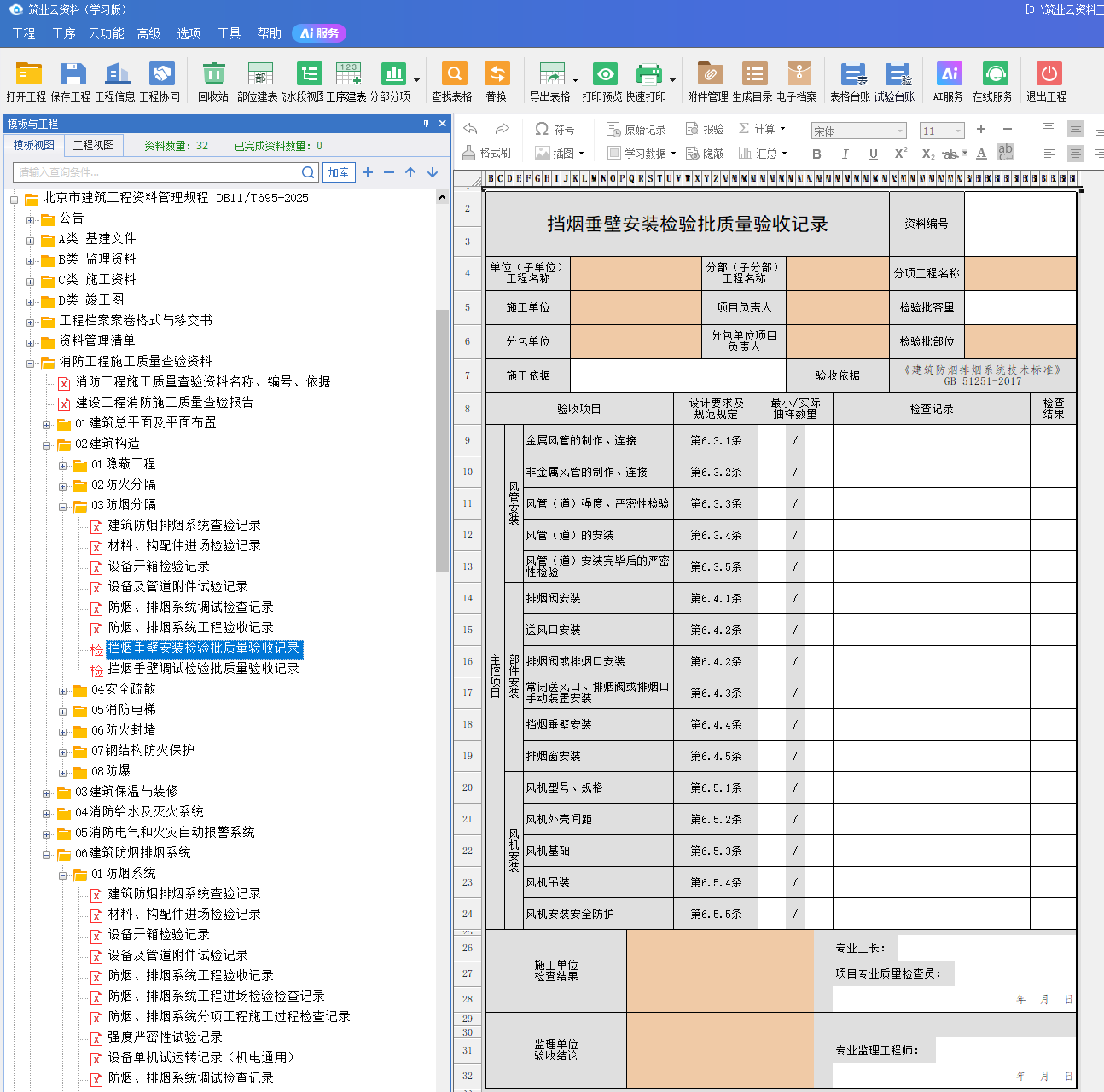Click the 打开工程 toolbar icon
The width and height of the screenshot is (1104, 1092).
26,81
